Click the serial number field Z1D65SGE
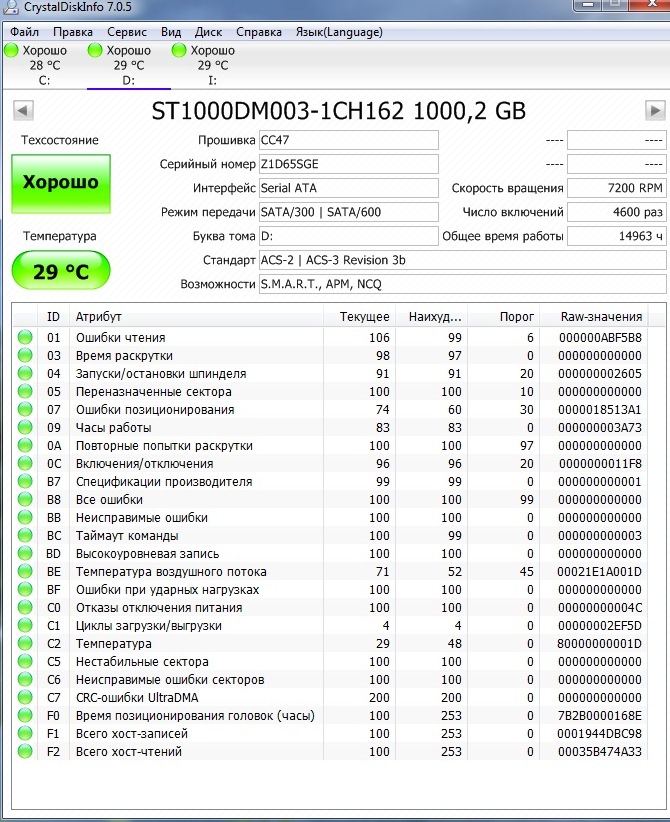This screenshot has height=822, width=670. [x=349, y=164]
